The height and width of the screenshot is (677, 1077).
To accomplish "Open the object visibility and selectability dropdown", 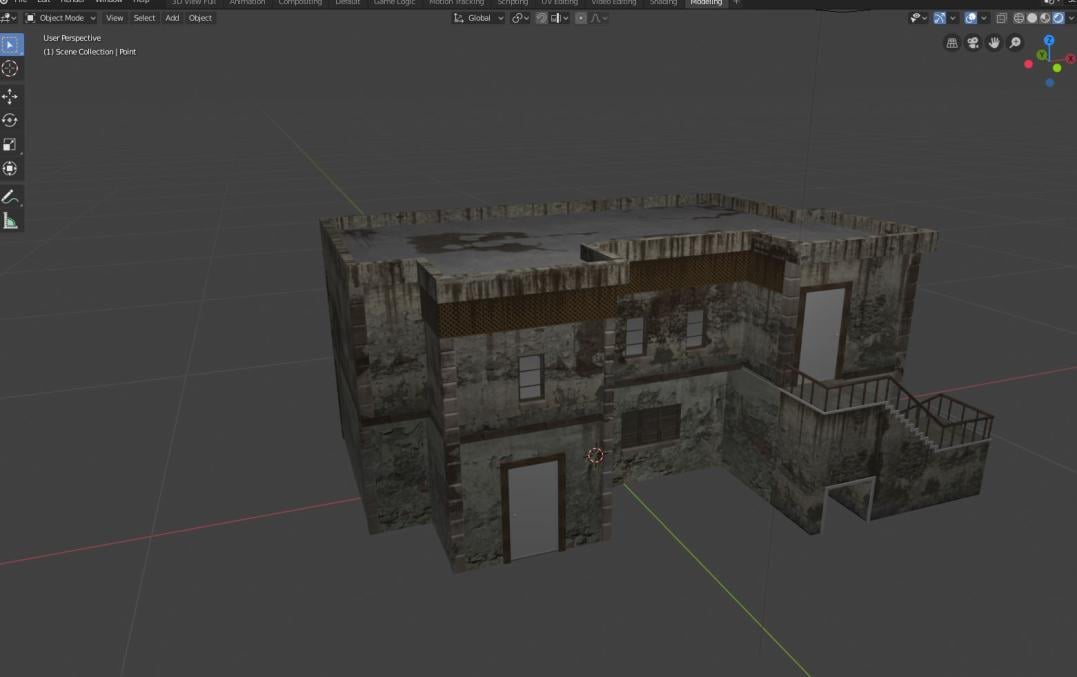I will [918, 19].
